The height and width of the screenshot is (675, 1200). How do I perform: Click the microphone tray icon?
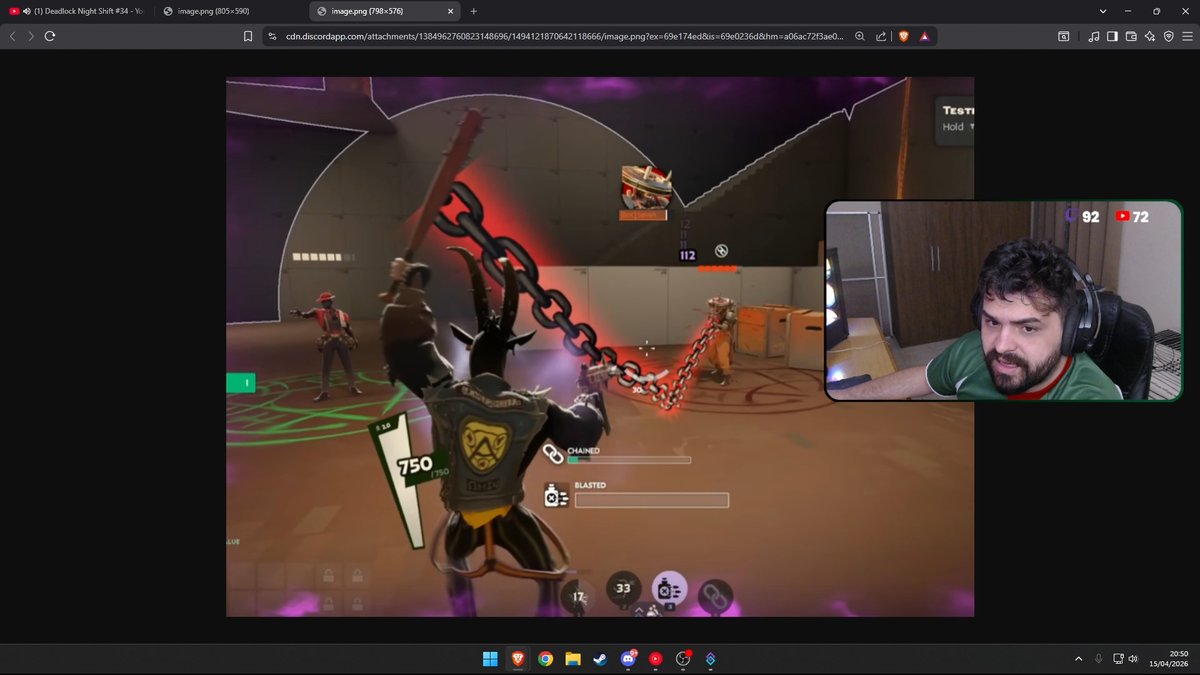pos(1098,659)
